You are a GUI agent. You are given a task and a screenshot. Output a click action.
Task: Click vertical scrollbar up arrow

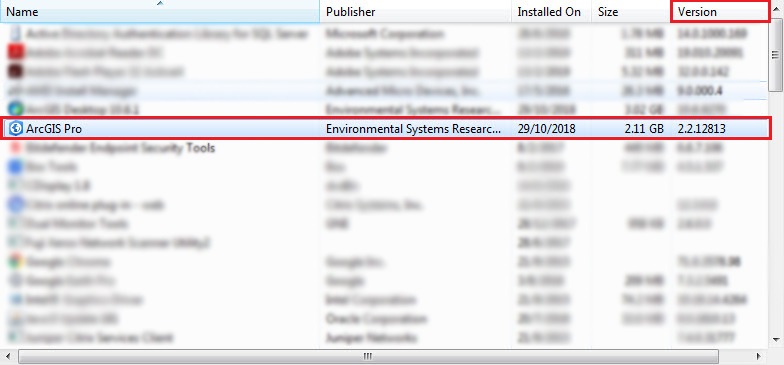click(x=776, y=8)
